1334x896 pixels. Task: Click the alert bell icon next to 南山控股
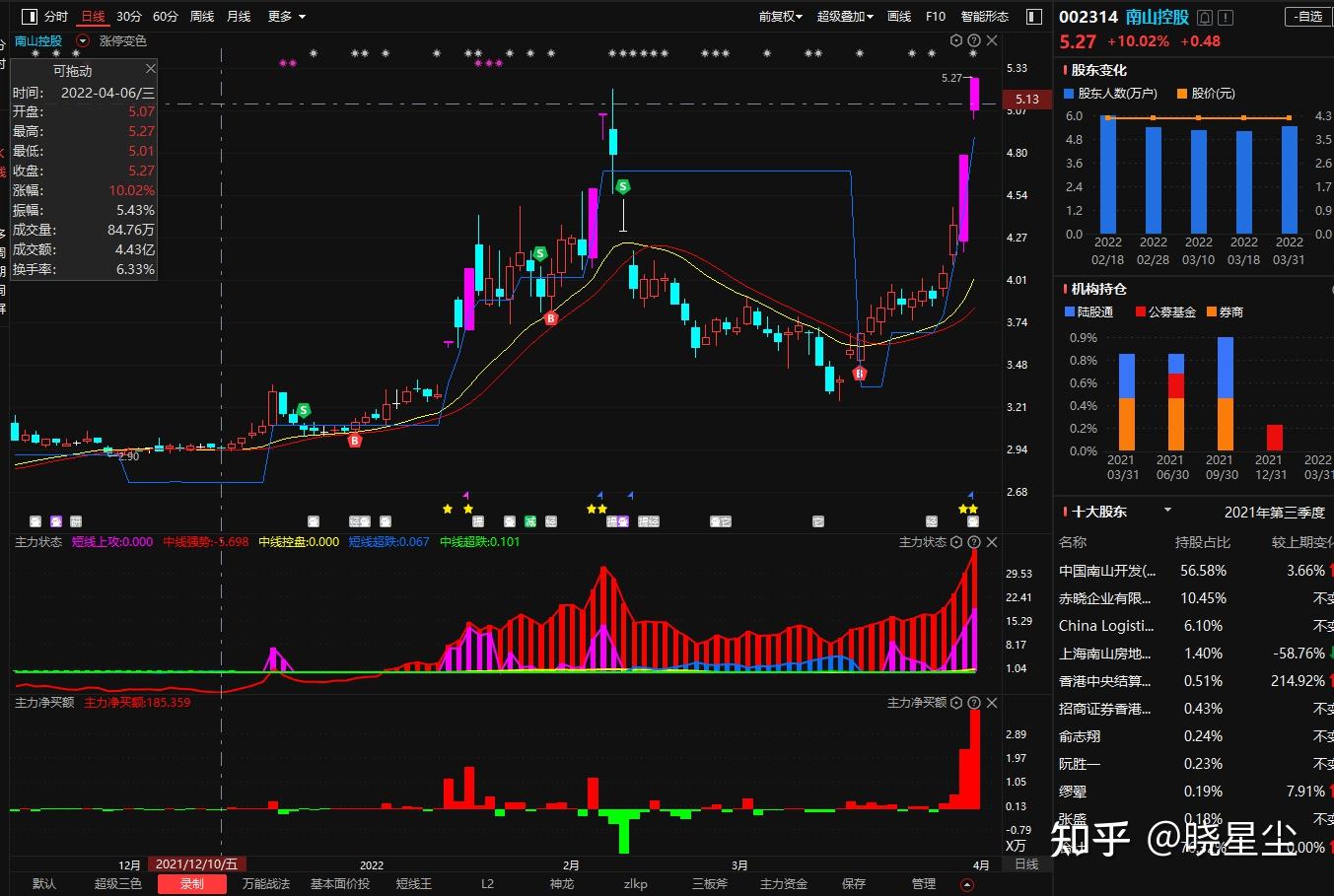1205,18
